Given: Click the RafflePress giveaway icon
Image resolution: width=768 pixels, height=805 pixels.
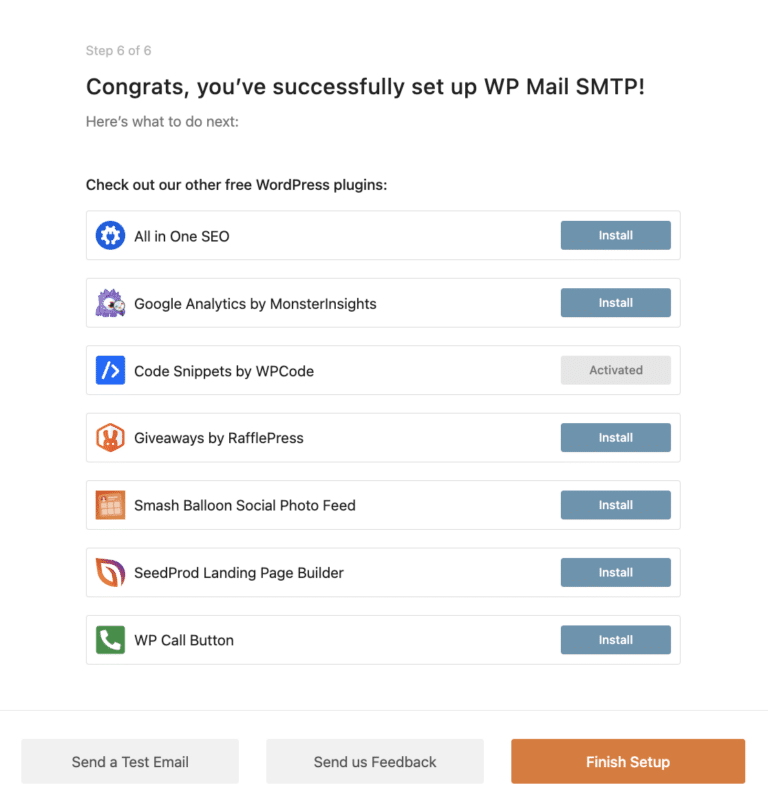Looking at the screenshot, I should pos(110,437).
